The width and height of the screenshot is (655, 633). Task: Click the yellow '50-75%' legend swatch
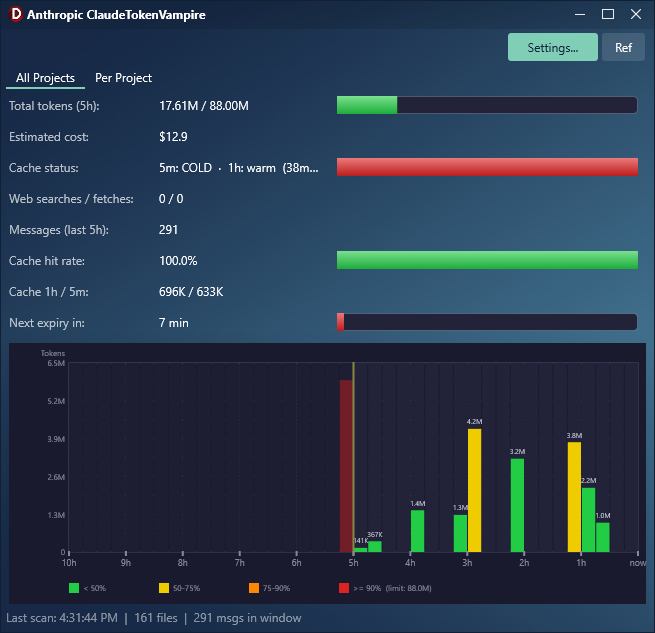point(164,588)
